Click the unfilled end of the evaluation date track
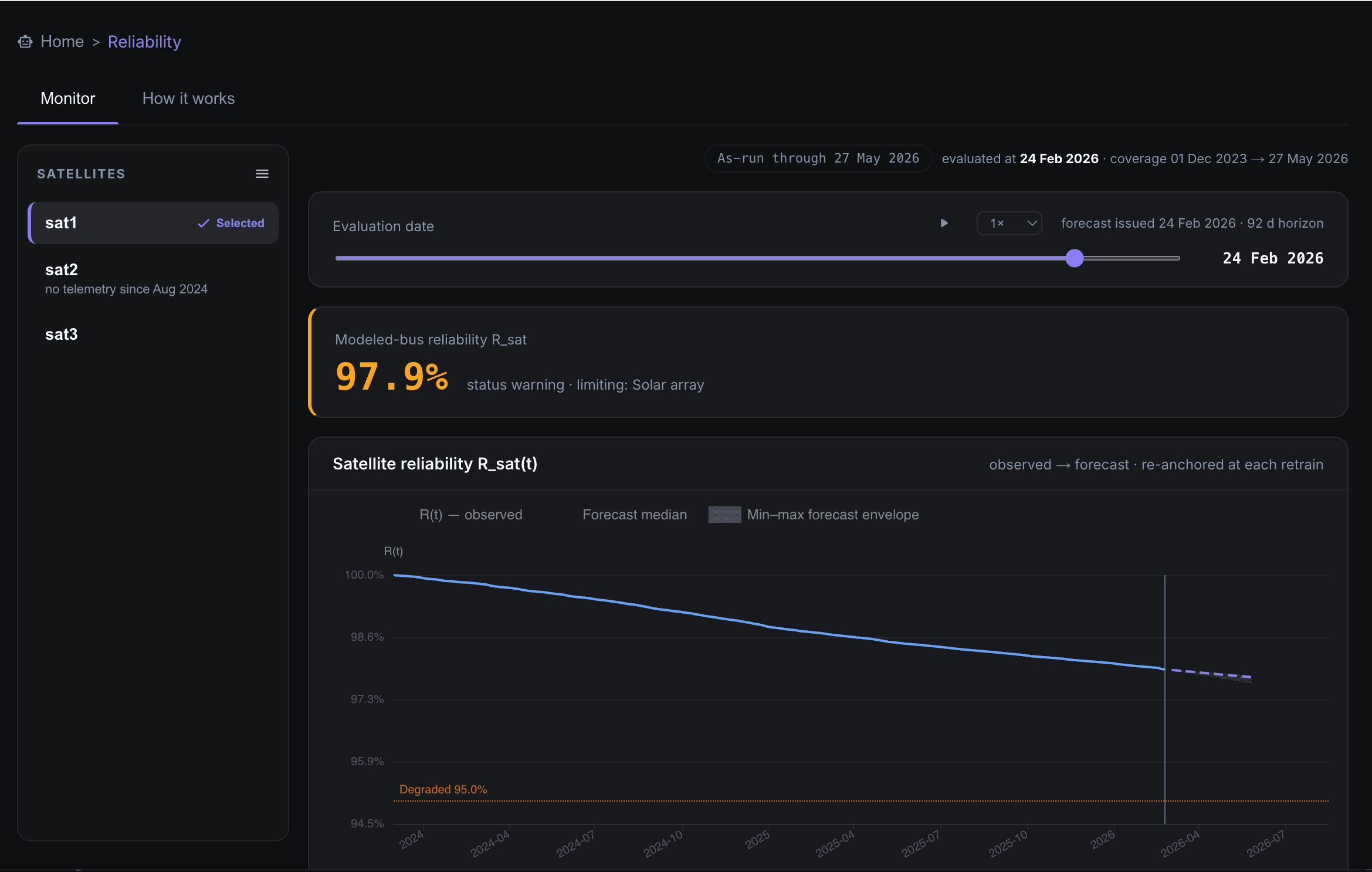 (1132, 258)
